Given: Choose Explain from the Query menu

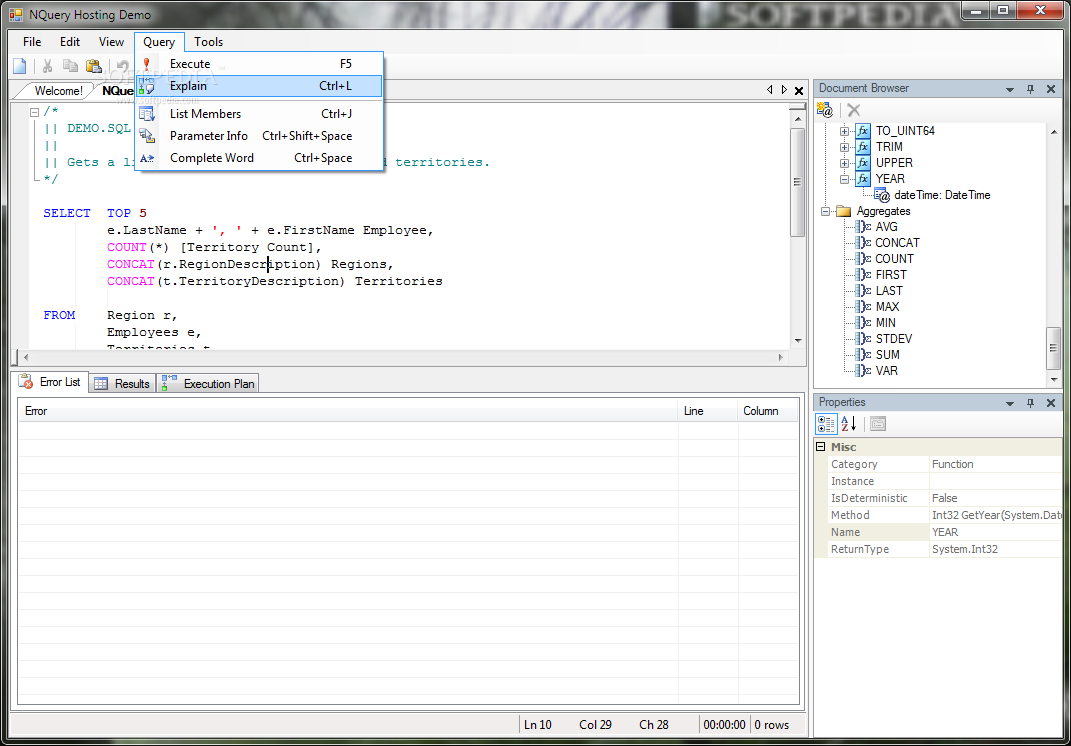Looking at the screenshot, I should (260, 86).
